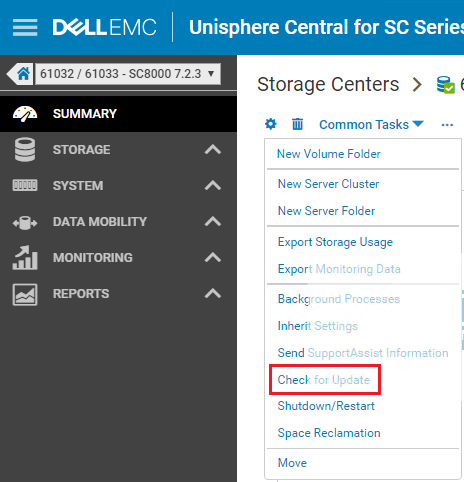Click the Storage Centers breadcrumb link

328,85
